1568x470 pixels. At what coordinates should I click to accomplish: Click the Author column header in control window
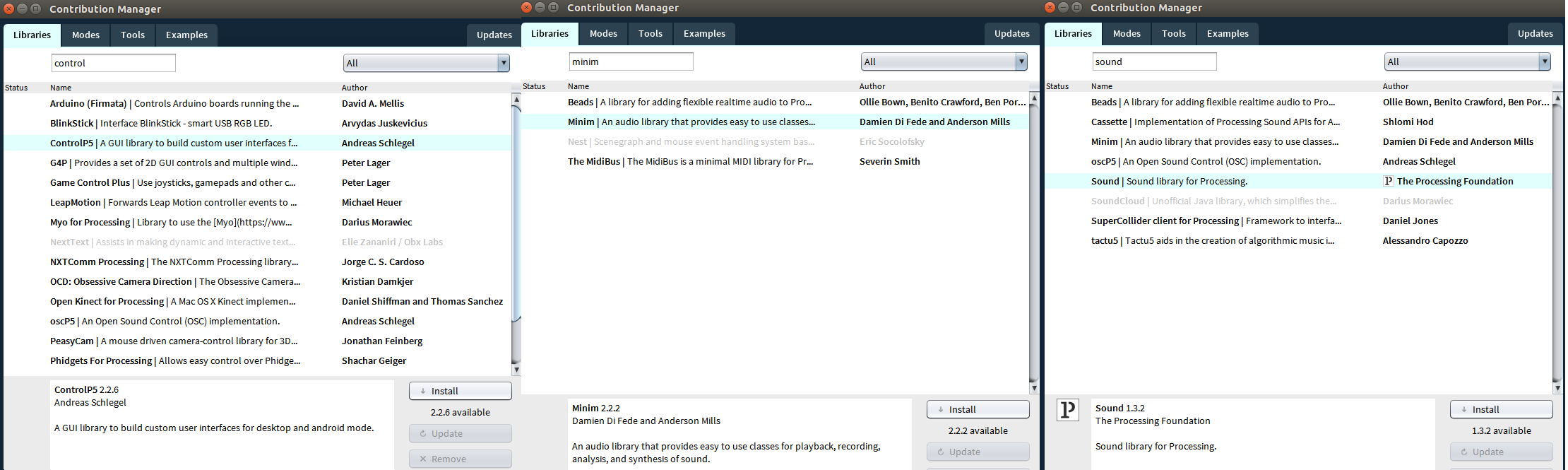tap(355, 88)
